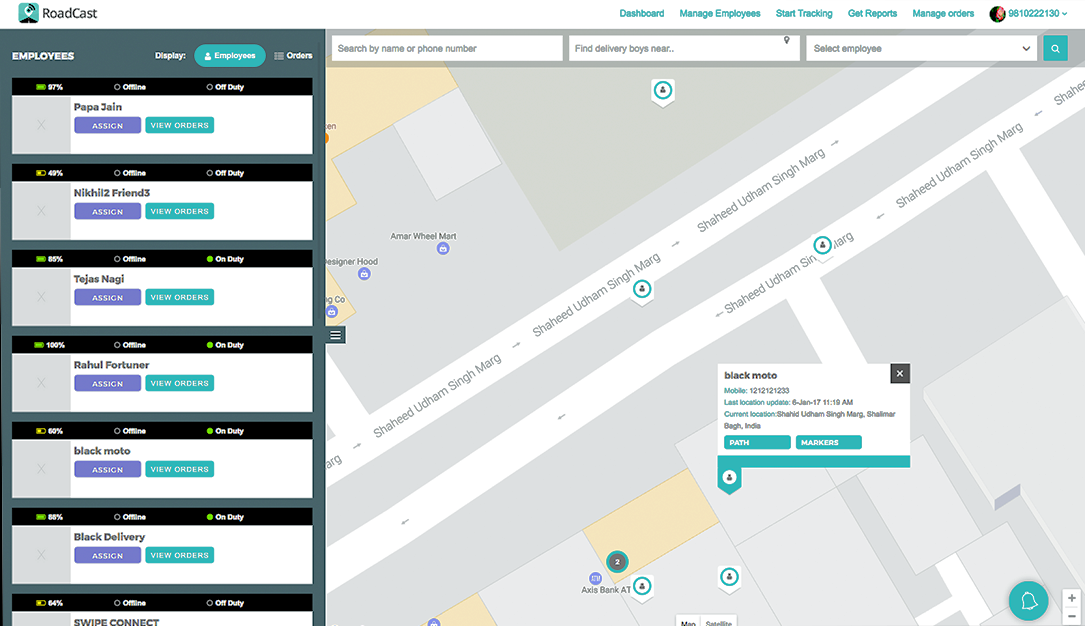
Task: View orders of Rahul Fortuner
Action: (x=179, y=383)
